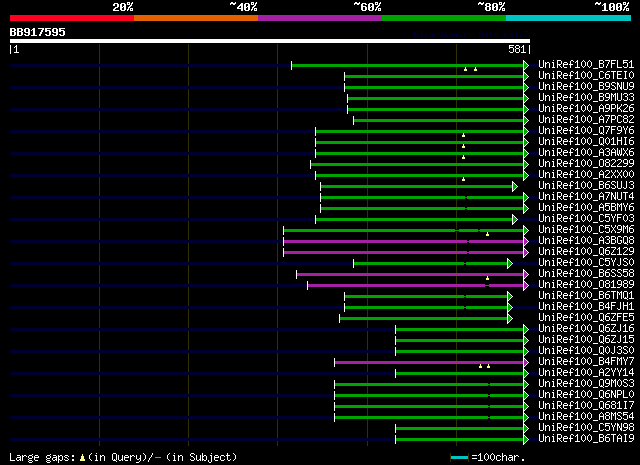Click the red 20% identity color segment
The width and height of the screenshot is (640, 465).
72,18
